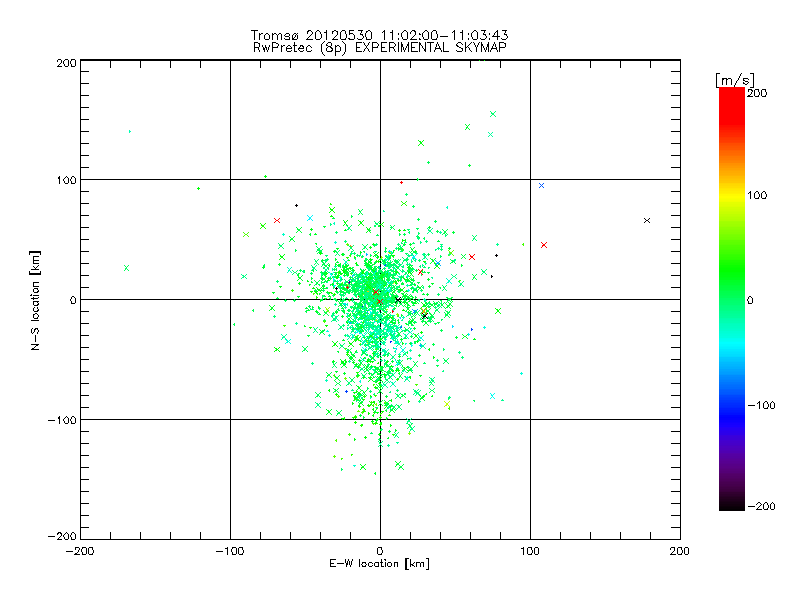Click the '100' label on the colorbar
This screenshot has width=800, height=600.
[x=757, y=195]
